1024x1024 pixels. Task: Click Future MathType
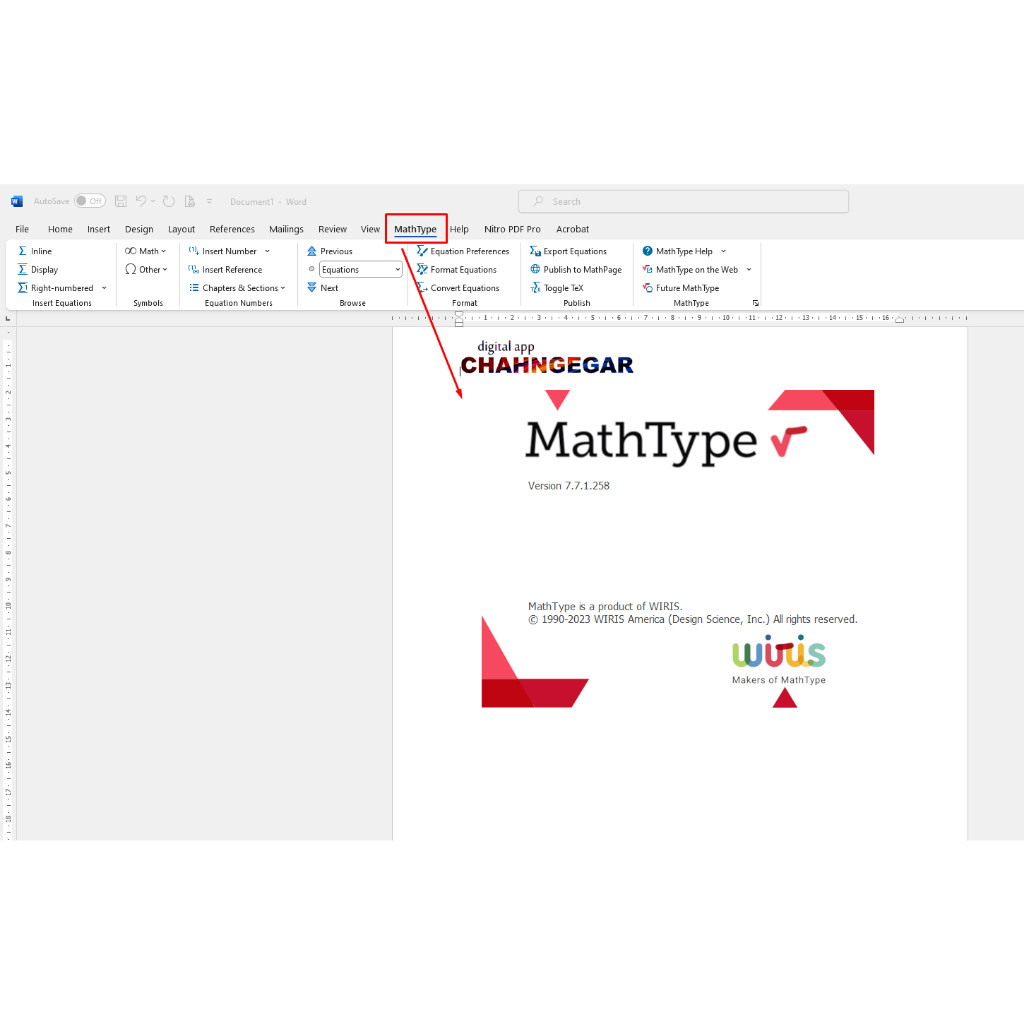click(680, 287)
